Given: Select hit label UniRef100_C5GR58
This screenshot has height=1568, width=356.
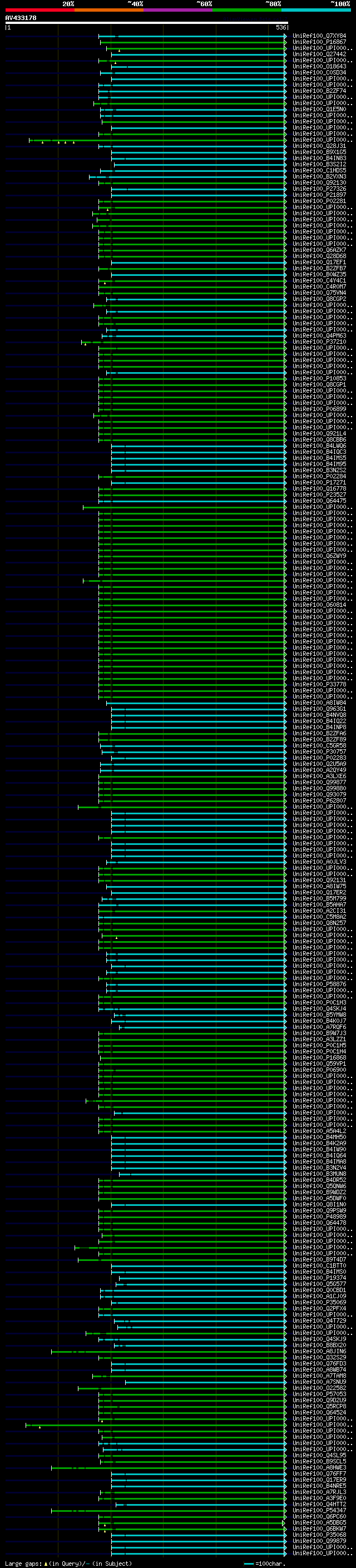Looking at the screenshot, I should pyautogui.click(x=319, y=746).
